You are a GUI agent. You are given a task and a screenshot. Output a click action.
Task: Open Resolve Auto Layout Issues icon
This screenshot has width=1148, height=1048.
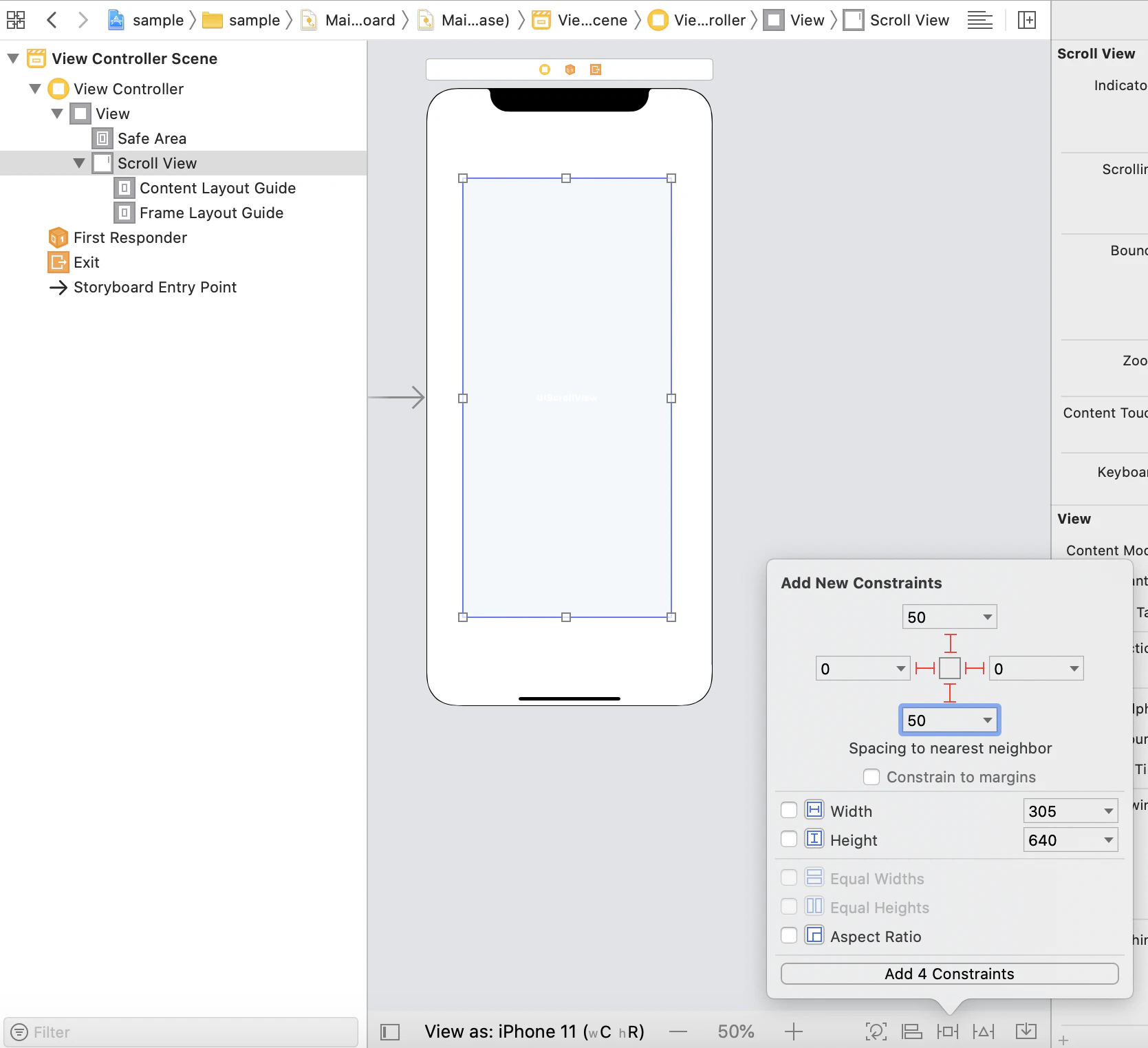[x=984, y=1031]
